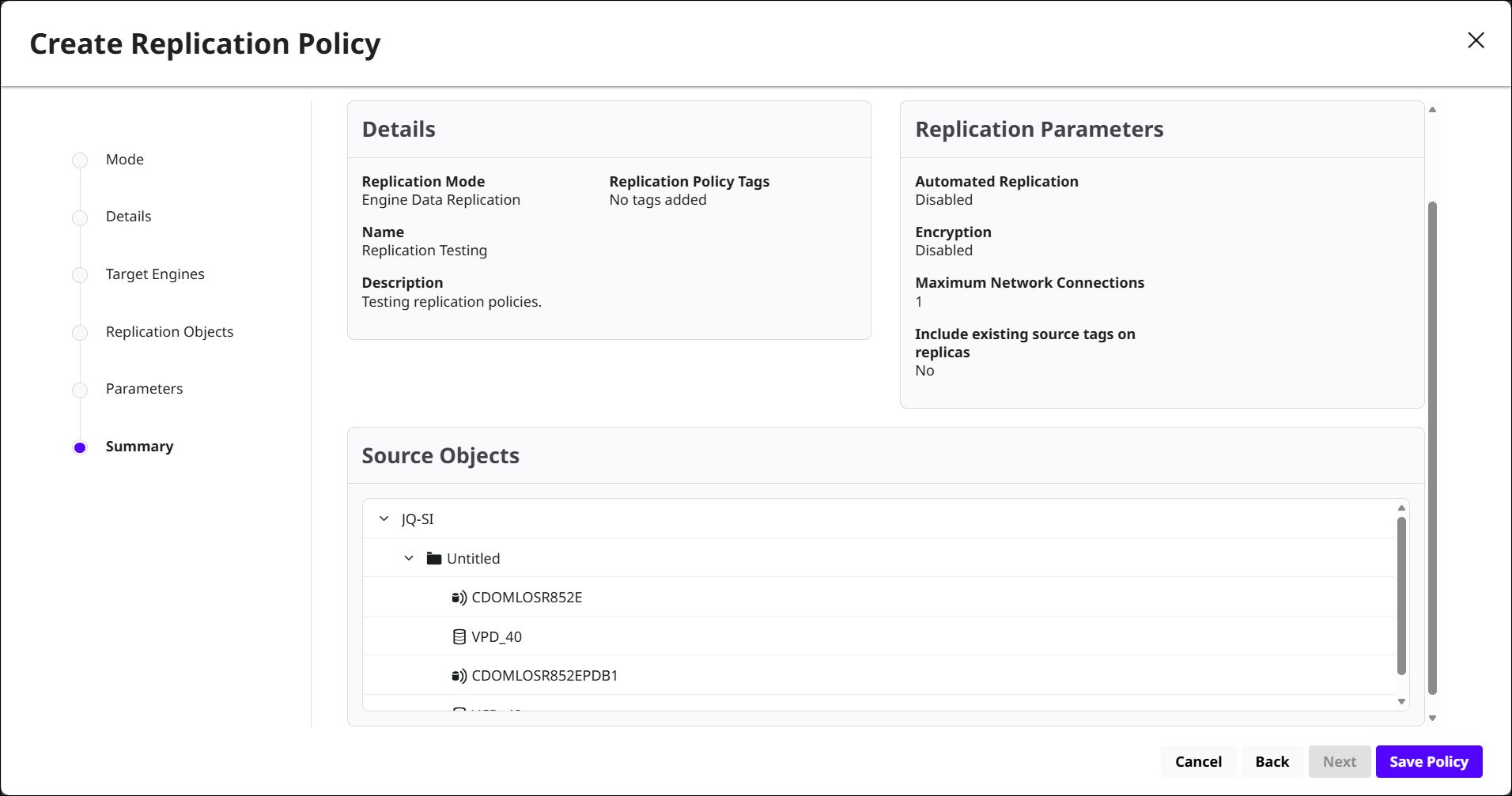
Task: Click the summary panel scroll up arrow
Action: [1432, 110]
